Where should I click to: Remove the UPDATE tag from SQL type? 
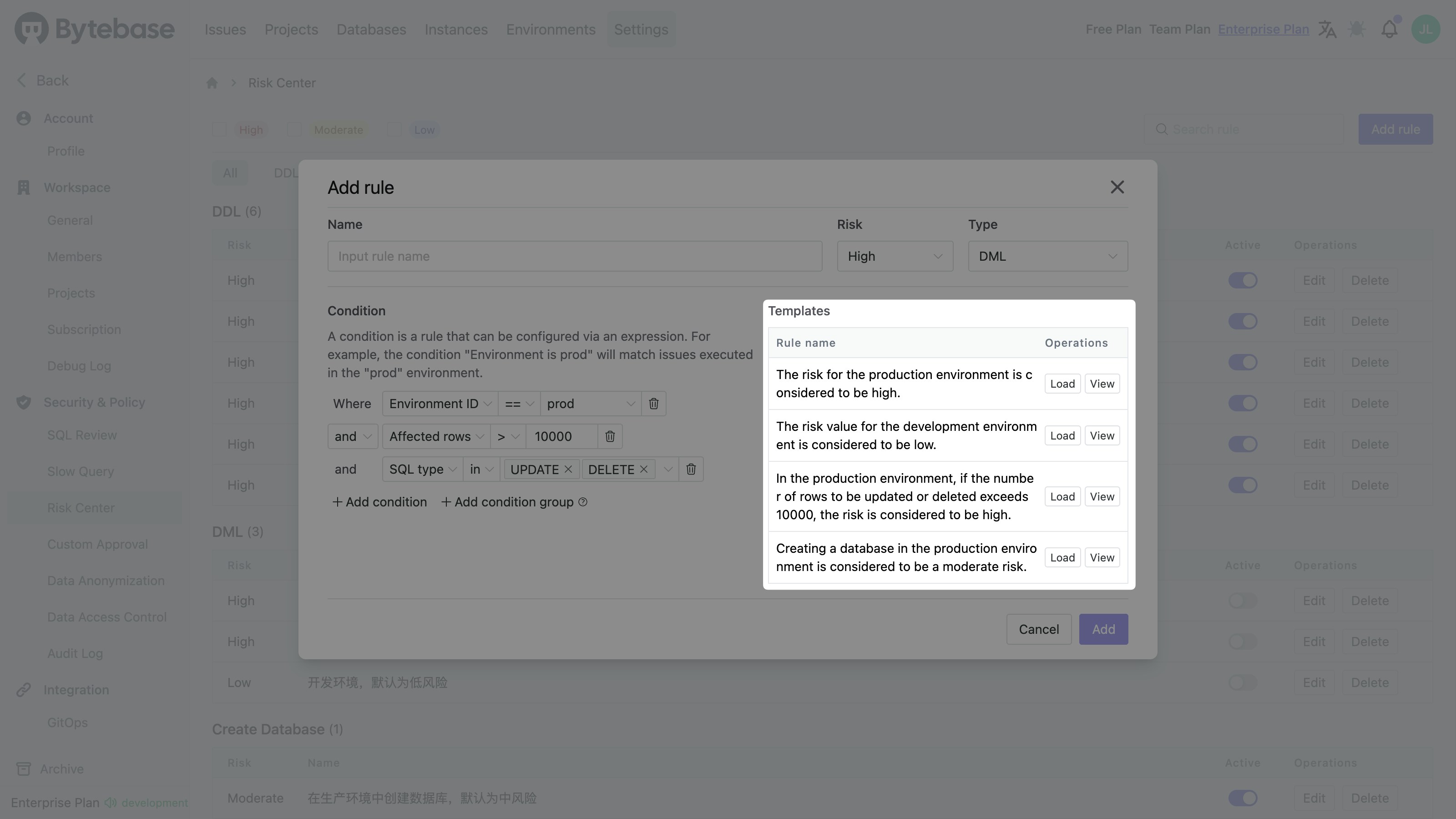568,469
